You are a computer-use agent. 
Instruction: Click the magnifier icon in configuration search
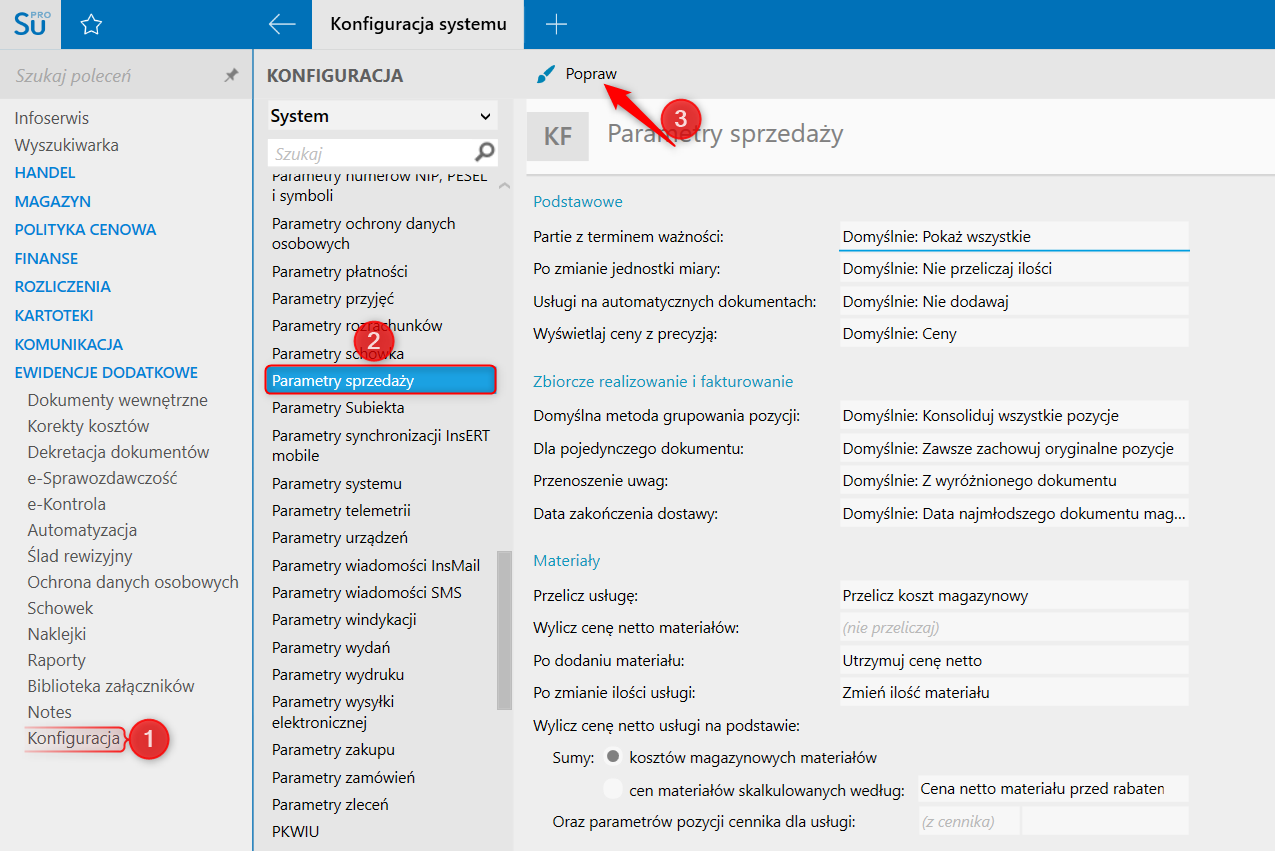coord(485,153)
